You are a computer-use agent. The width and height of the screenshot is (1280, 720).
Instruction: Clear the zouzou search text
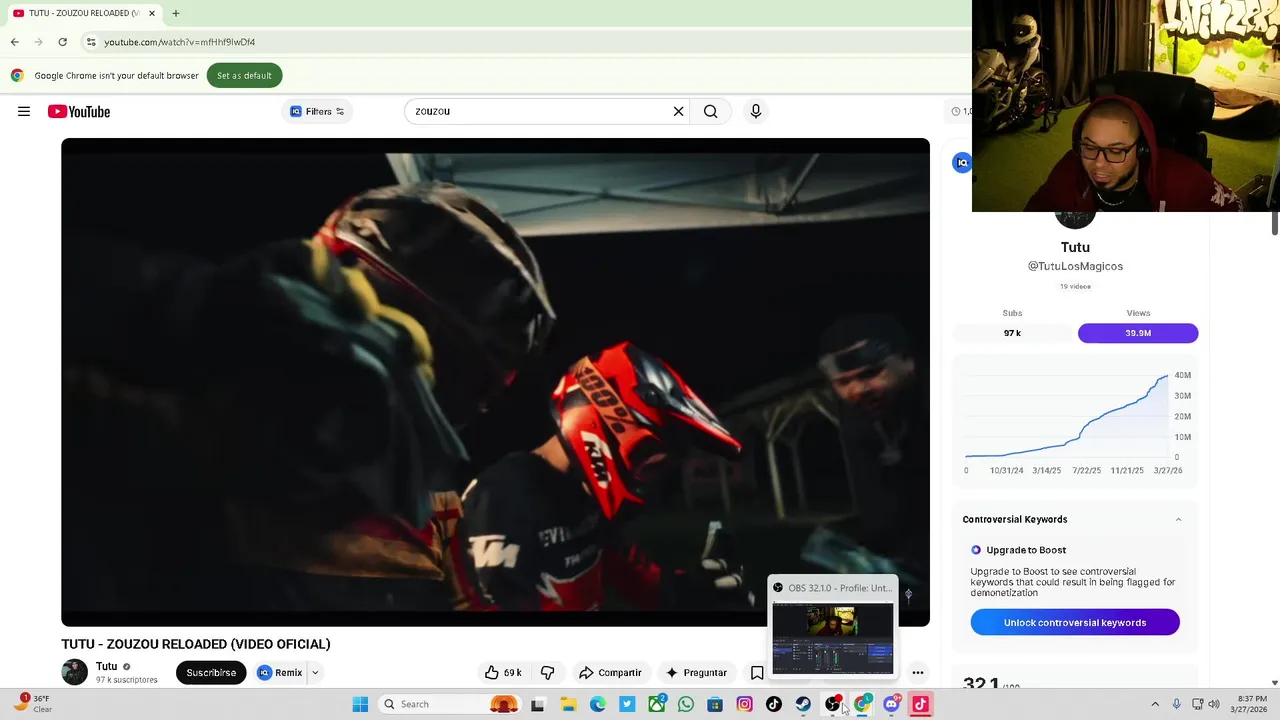tap(678, 111)
